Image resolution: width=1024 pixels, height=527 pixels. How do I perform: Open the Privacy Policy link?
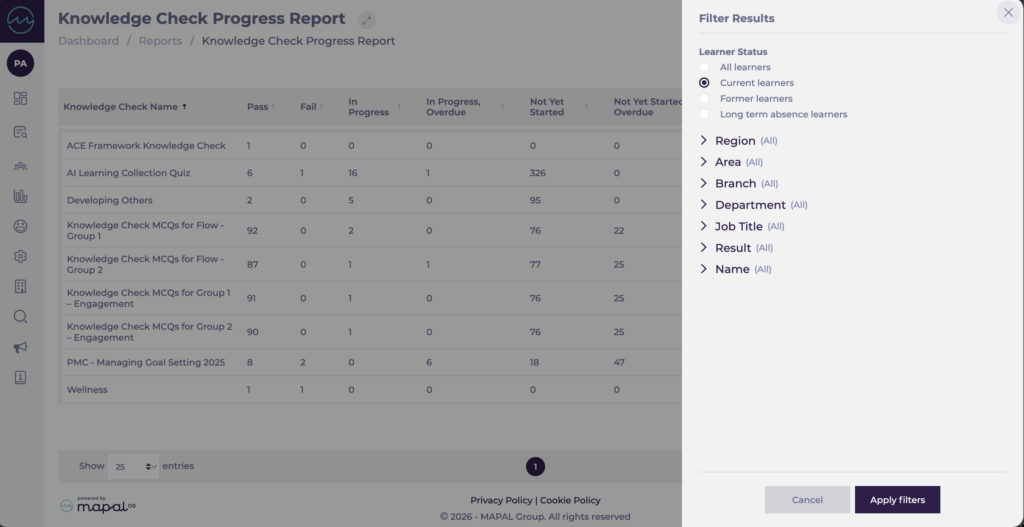click(501, 500)
